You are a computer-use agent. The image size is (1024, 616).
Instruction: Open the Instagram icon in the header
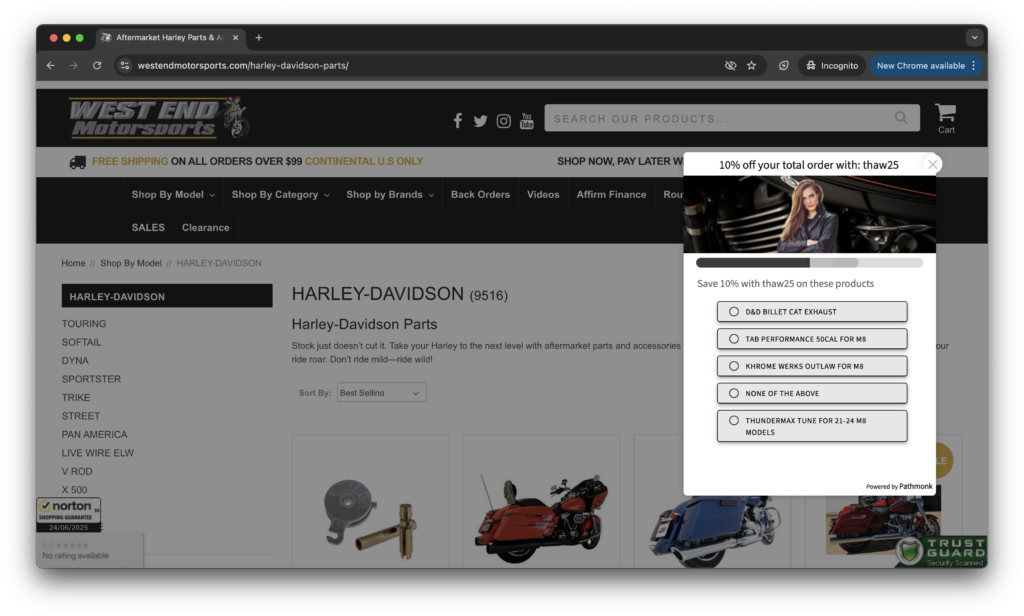[503, 120]
